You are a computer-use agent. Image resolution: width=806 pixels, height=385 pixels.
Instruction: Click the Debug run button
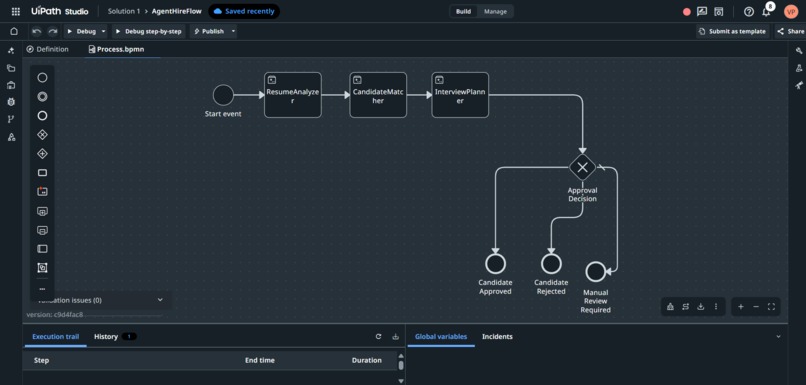(x=81, y=31)
